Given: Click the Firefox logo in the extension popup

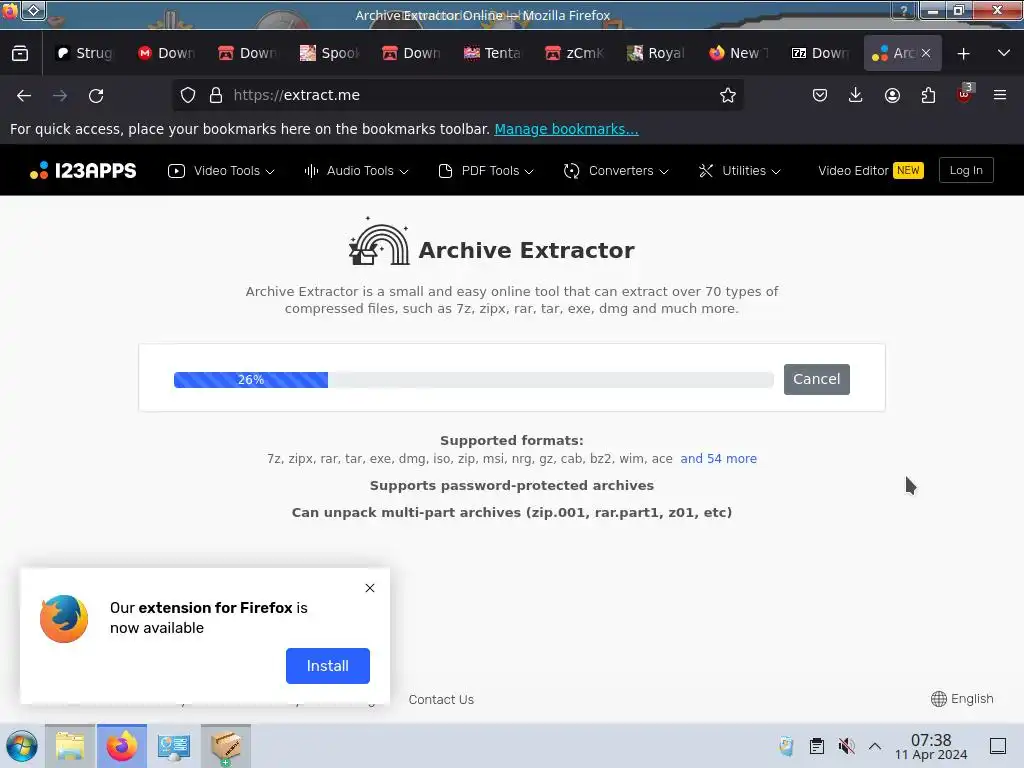Looking at the screenshot, I should (64, 618).
